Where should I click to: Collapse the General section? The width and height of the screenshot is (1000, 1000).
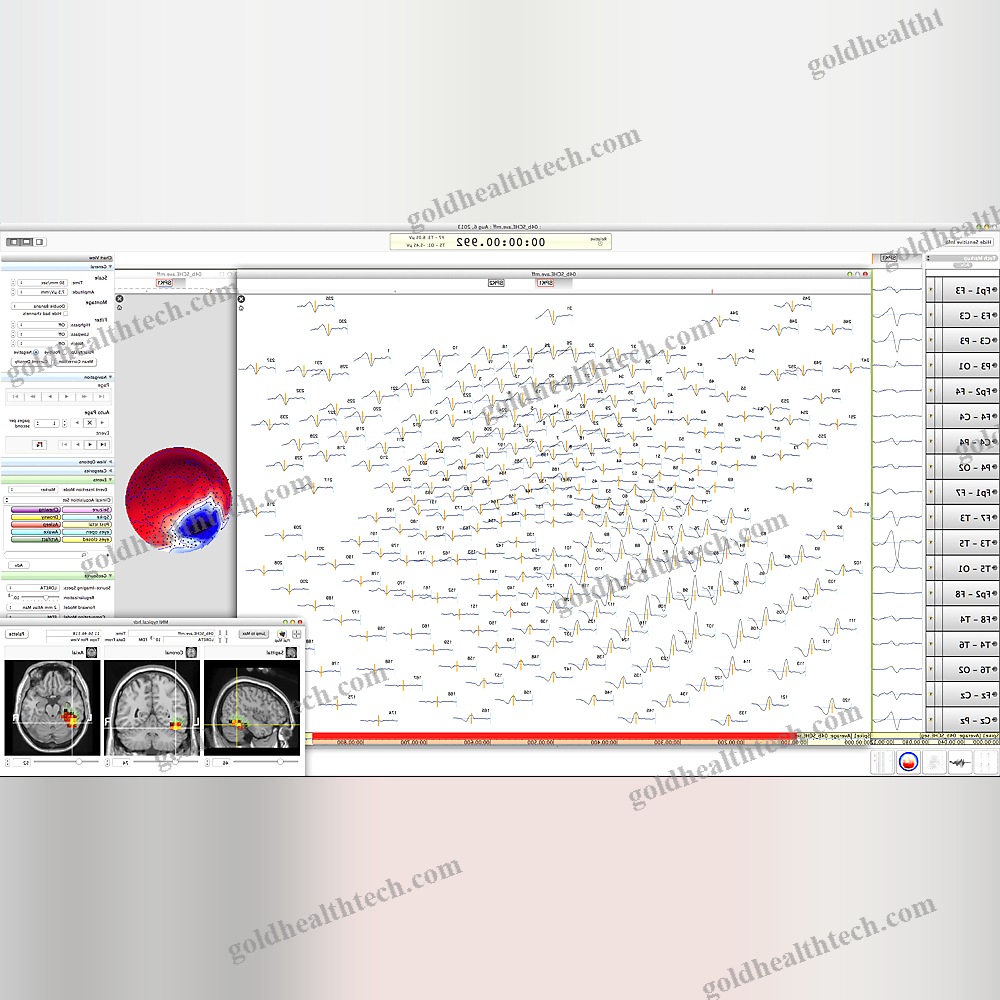(110, 267)
